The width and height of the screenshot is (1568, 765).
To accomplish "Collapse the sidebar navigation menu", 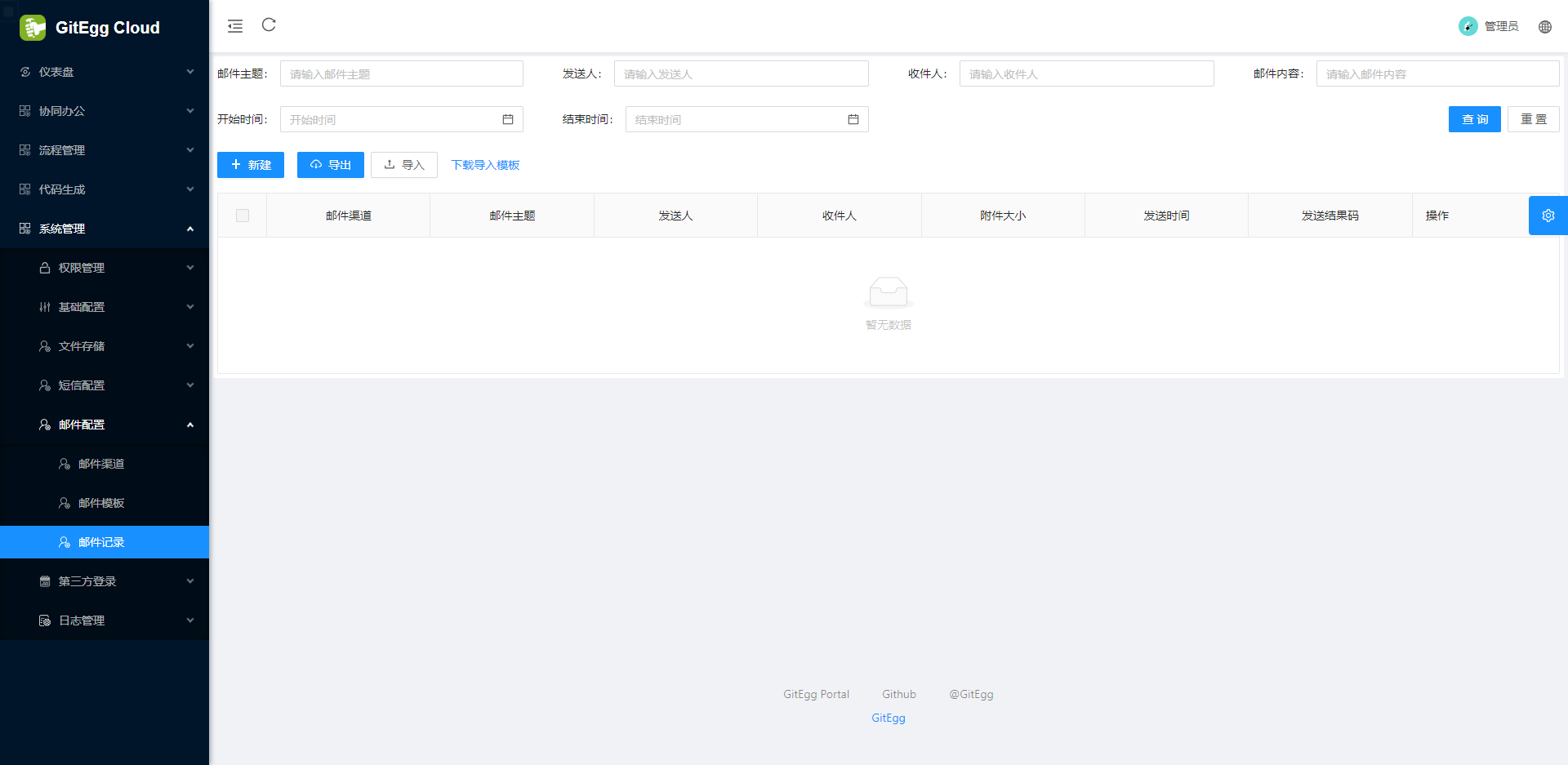I will [235, 26].
